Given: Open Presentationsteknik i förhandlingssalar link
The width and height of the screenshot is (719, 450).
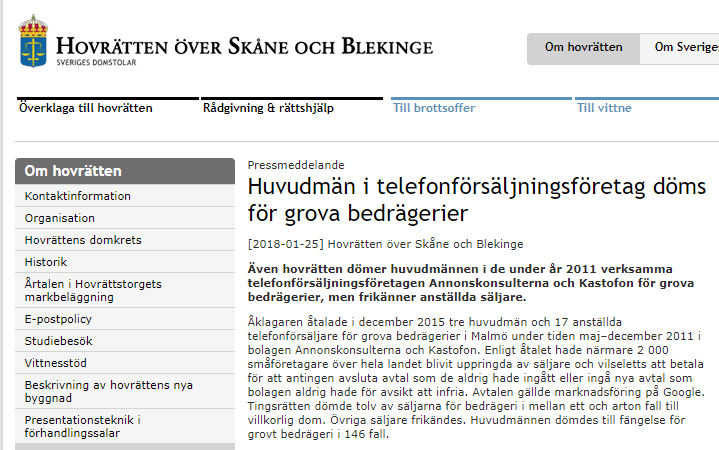Looking at the screenshot, I should 125,426.
